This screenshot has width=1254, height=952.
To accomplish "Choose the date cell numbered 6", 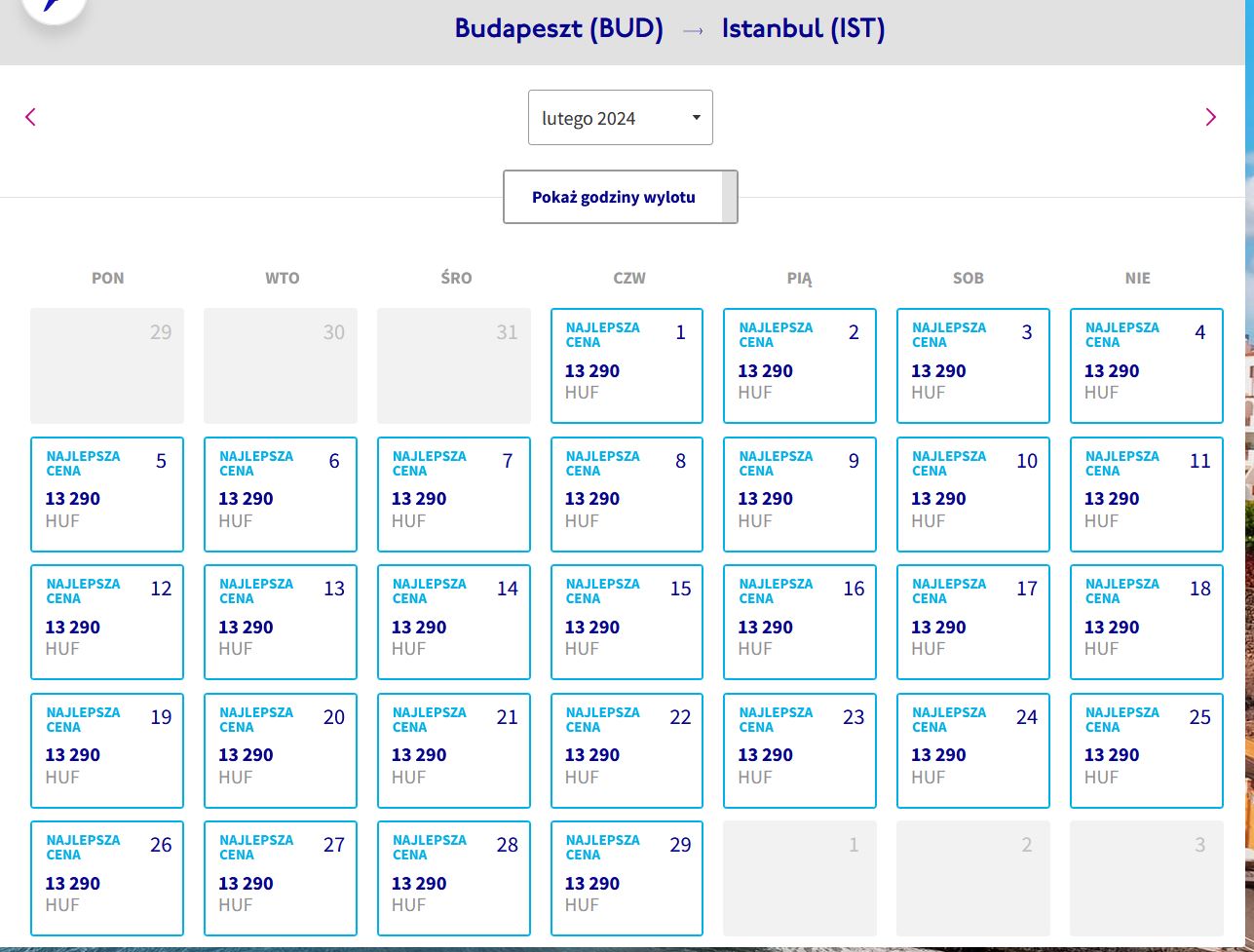I will pos(281,494).
